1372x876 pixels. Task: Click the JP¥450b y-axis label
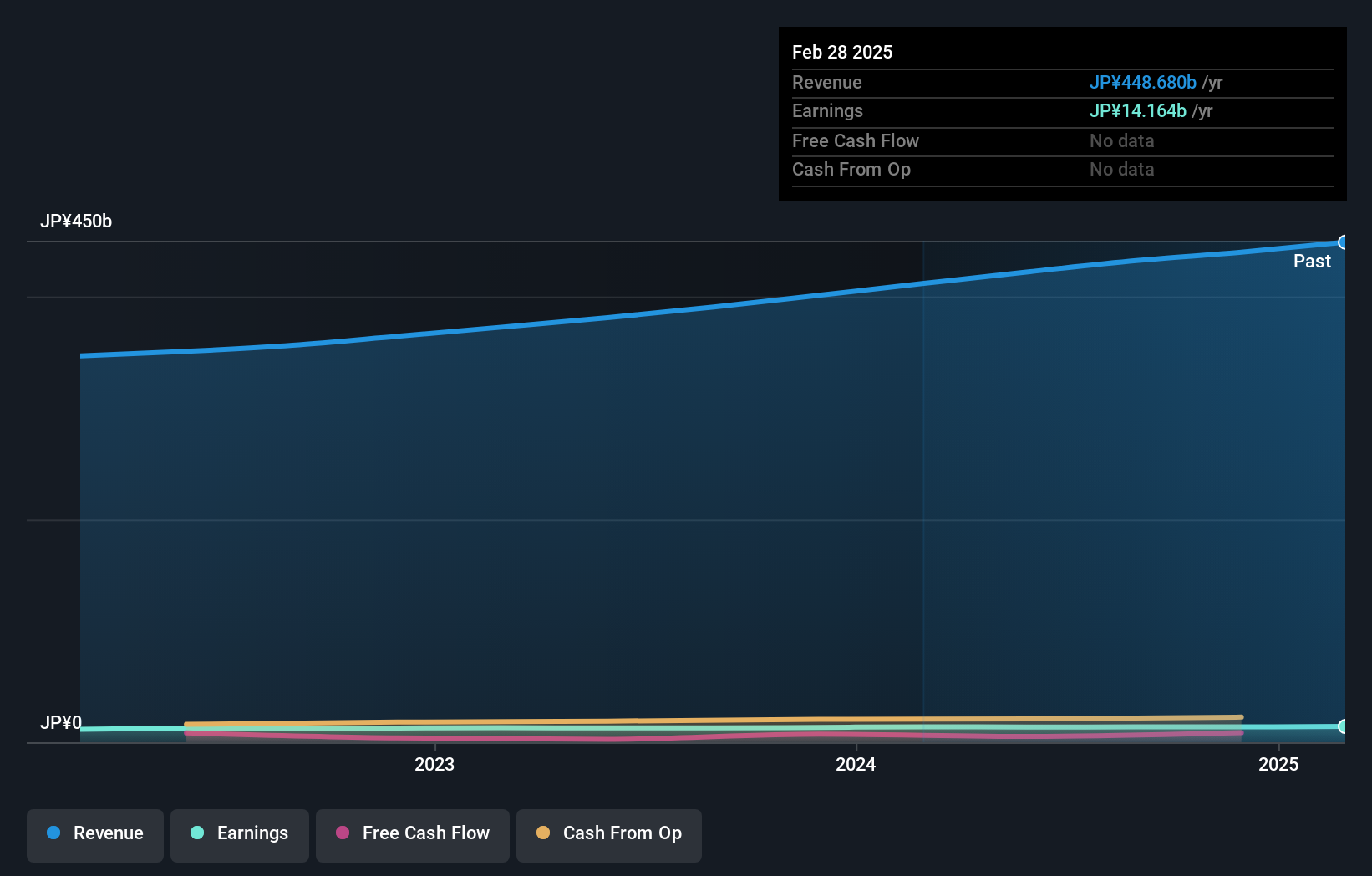click(76, 222)
